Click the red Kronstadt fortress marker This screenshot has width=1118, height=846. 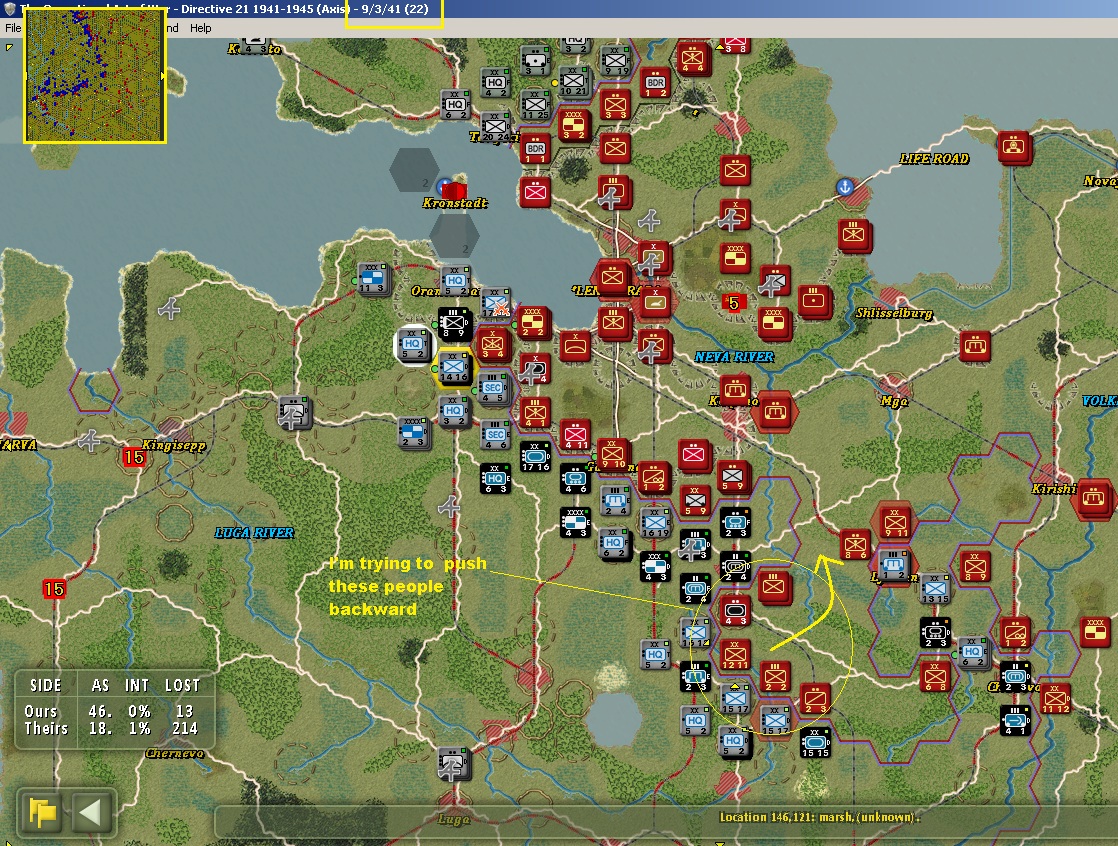(x=453, y=189)
